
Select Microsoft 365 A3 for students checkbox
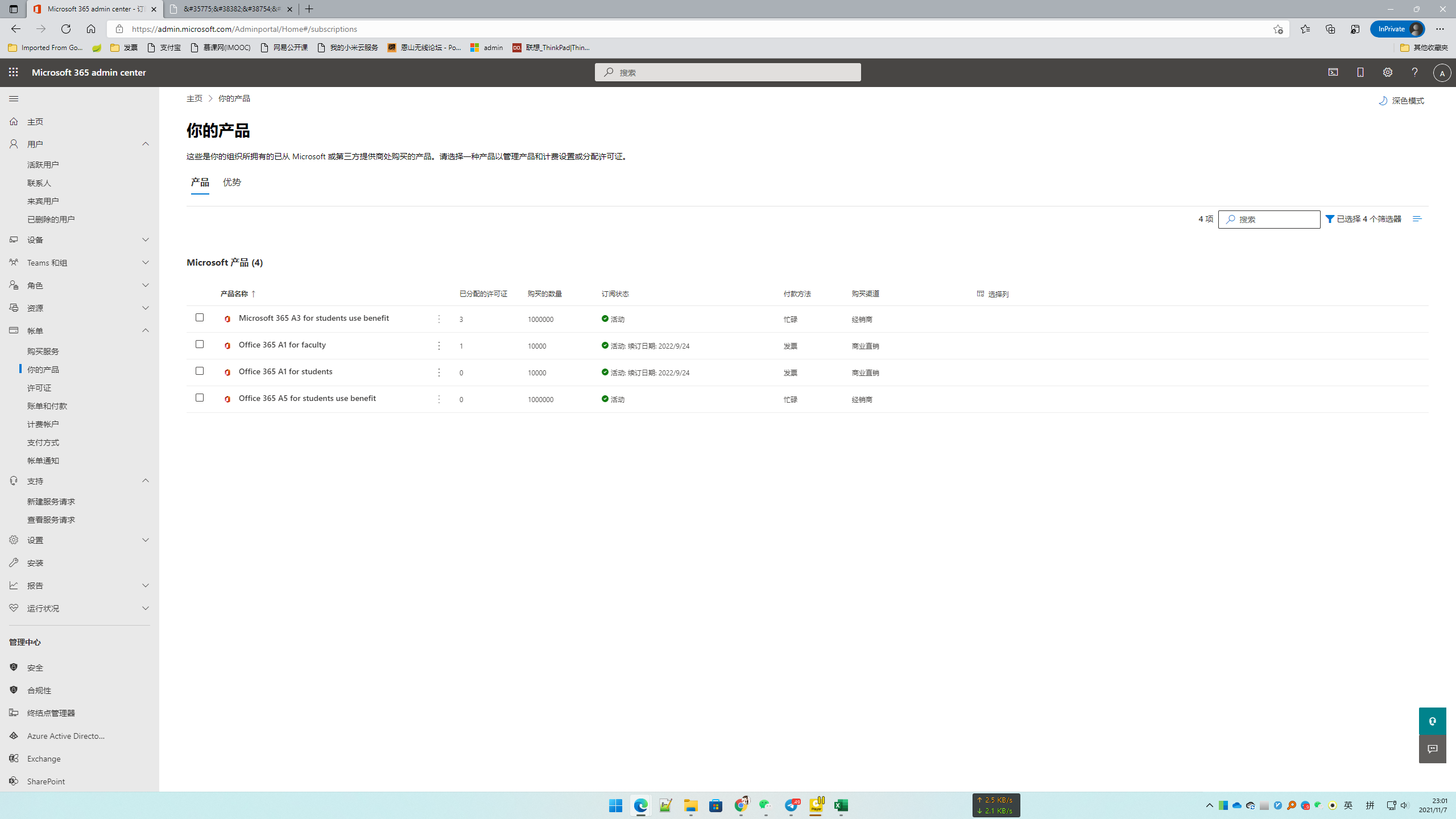200,317
